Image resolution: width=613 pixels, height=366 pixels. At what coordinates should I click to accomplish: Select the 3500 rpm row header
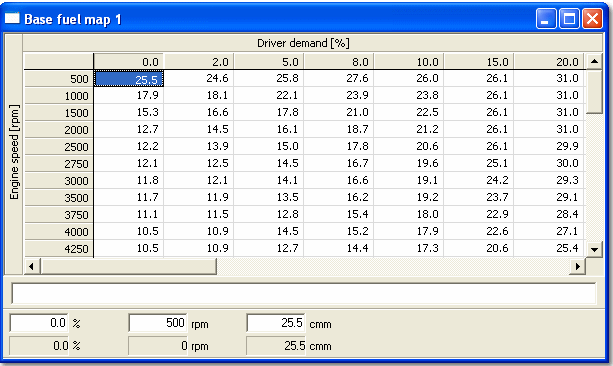coord(59,197)
